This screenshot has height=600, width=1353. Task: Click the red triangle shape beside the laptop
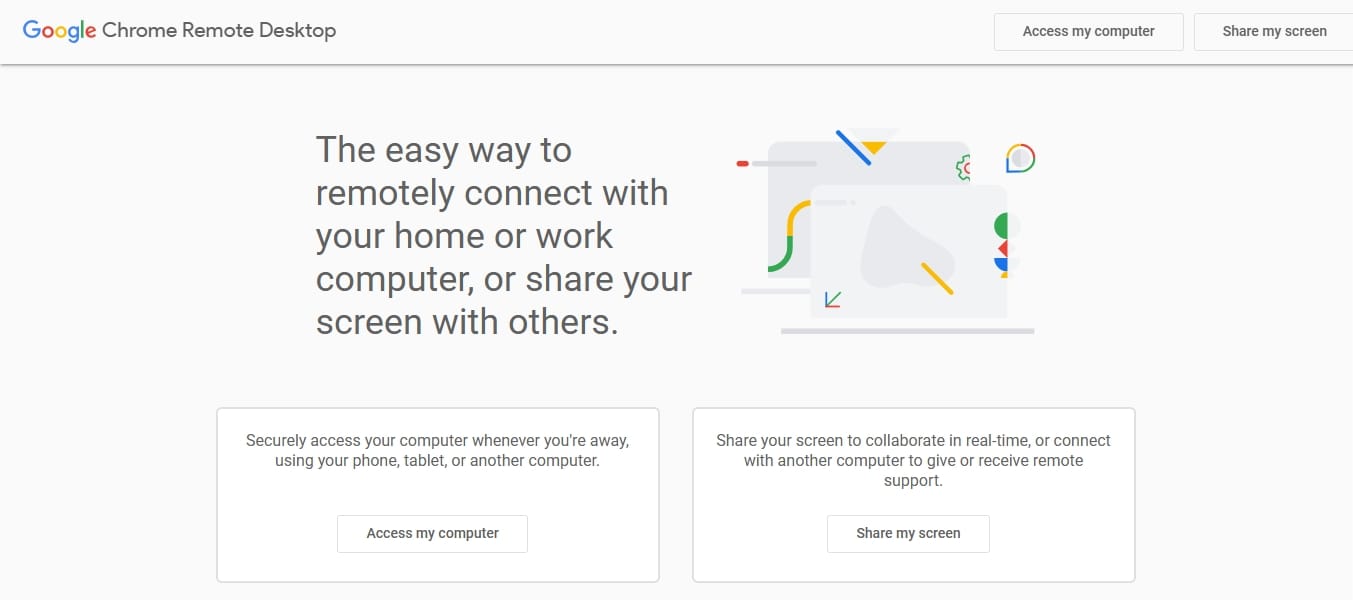pos(1003,249)
